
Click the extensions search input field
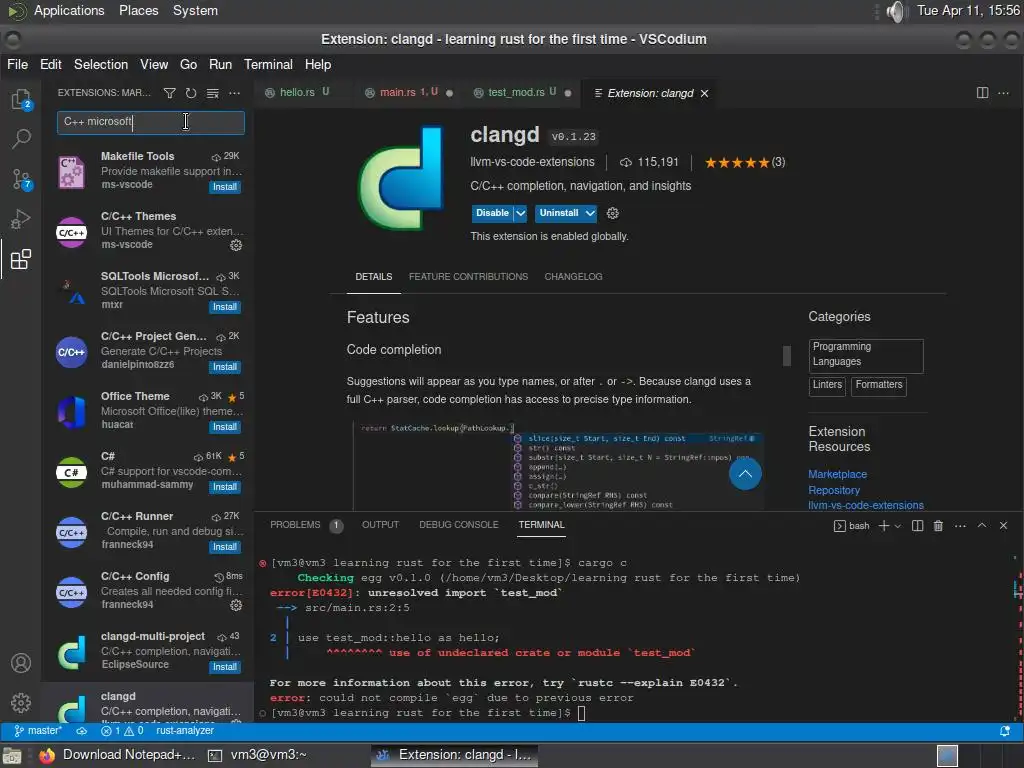151,122
